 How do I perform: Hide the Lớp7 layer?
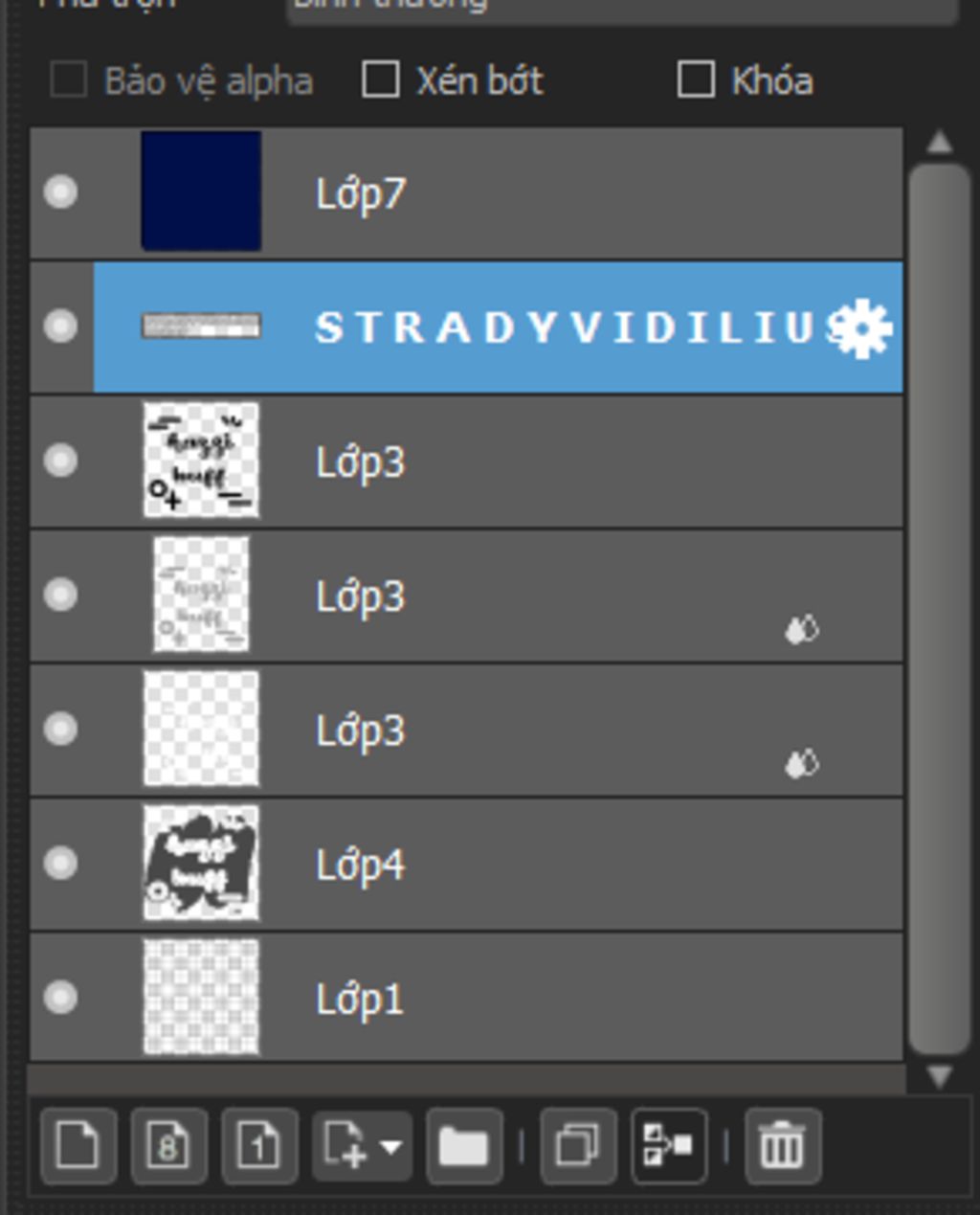pyautogui.click(x=61, y=192)
